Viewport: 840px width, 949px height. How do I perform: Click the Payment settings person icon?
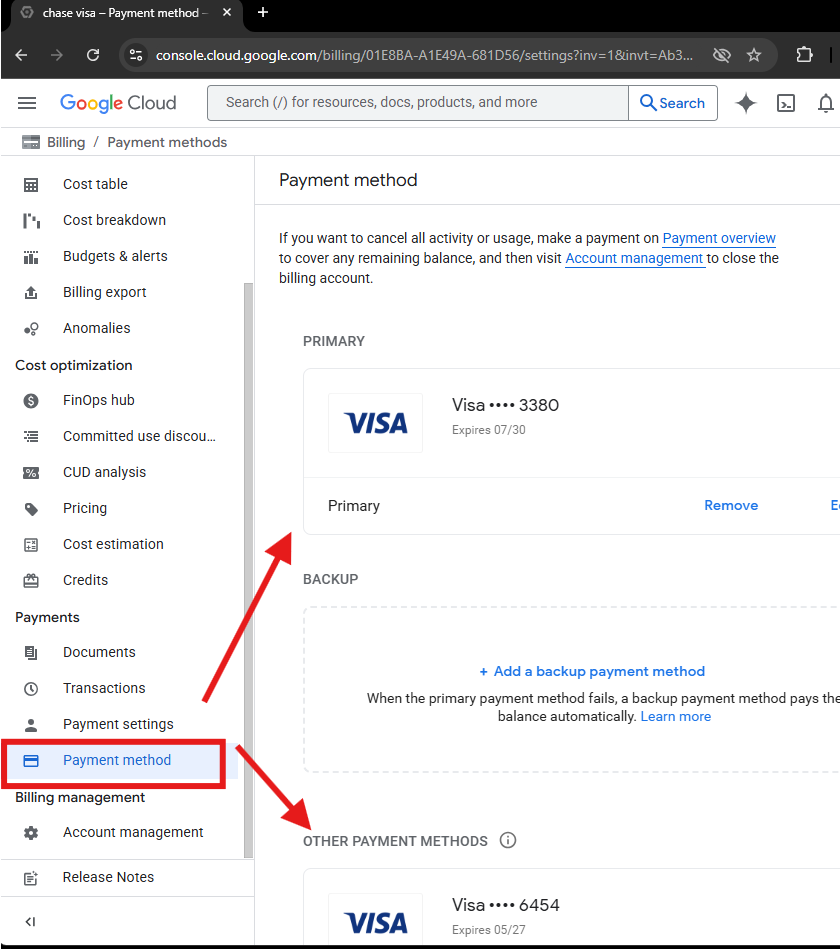pyautogui.click(x=31, y=724)
